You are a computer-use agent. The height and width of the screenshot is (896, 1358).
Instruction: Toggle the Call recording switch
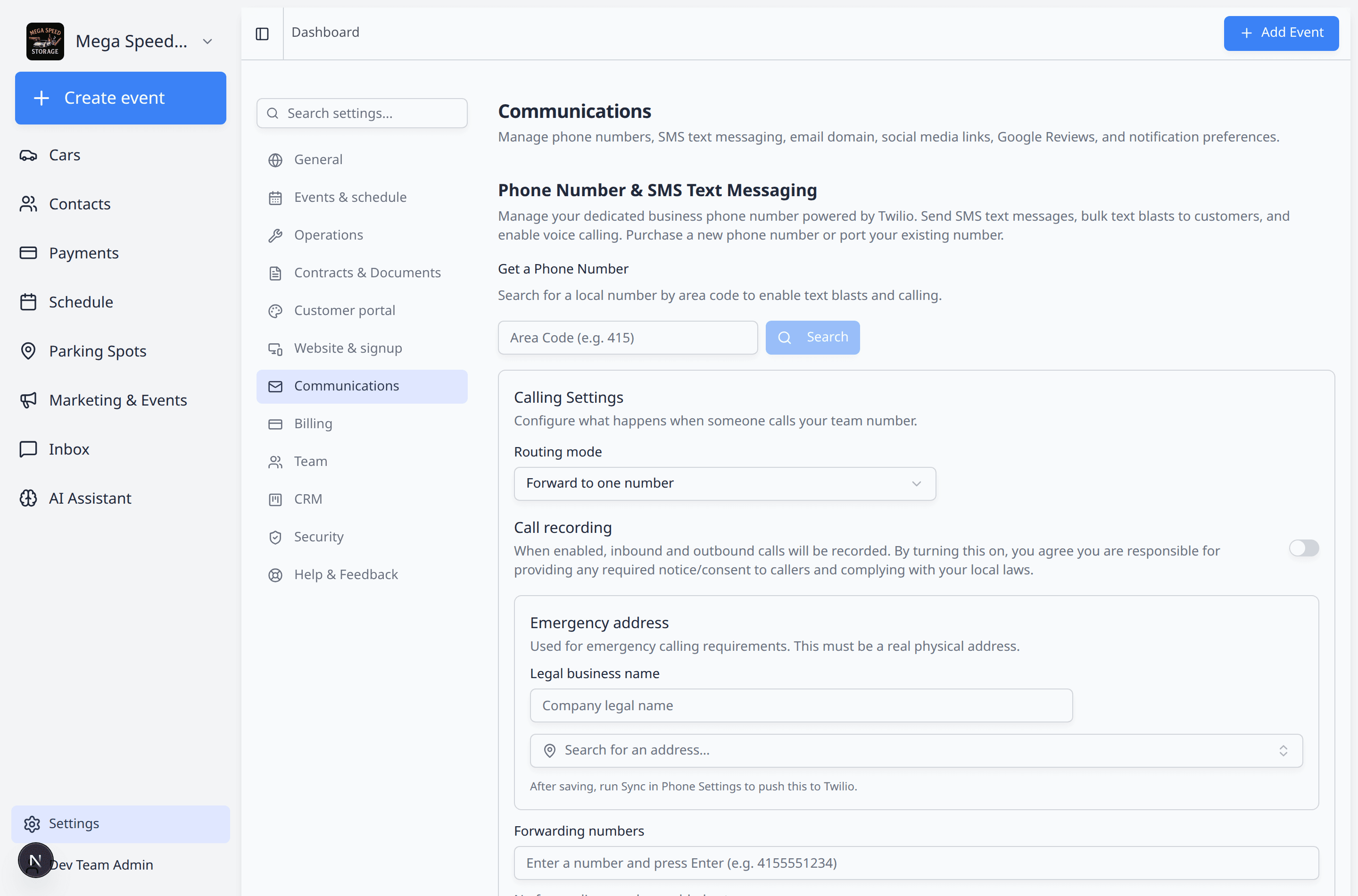(1304, 548)
